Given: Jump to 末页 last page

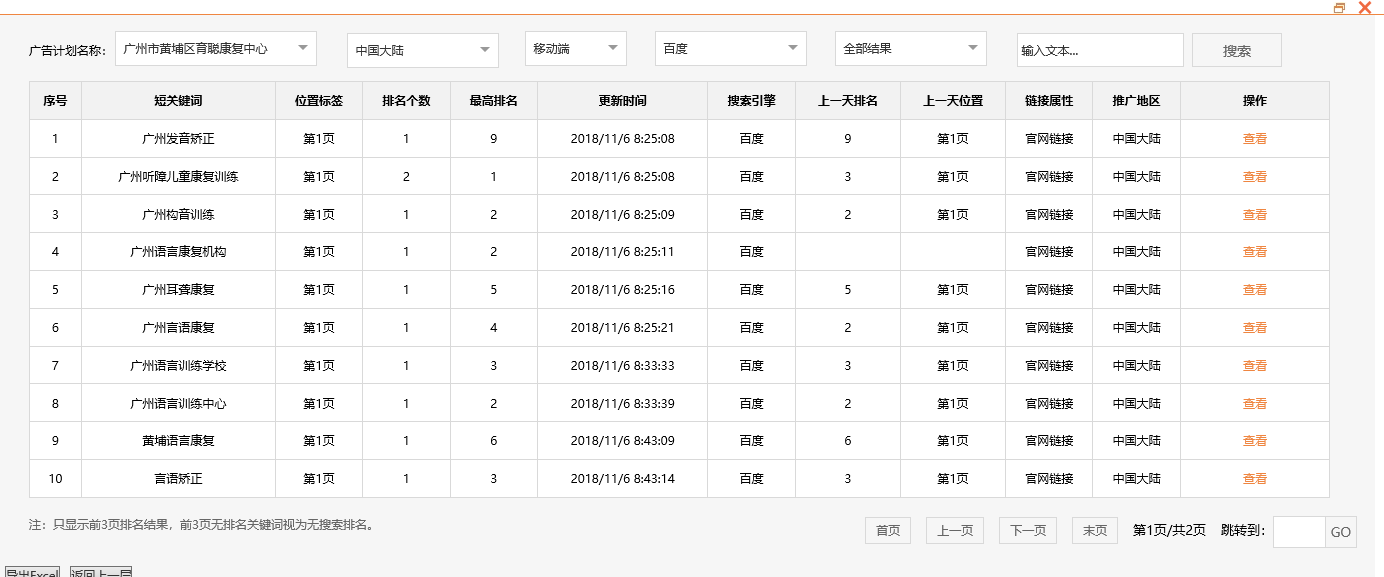Looking at the screenshot, I should click(x=1094, y=531).
